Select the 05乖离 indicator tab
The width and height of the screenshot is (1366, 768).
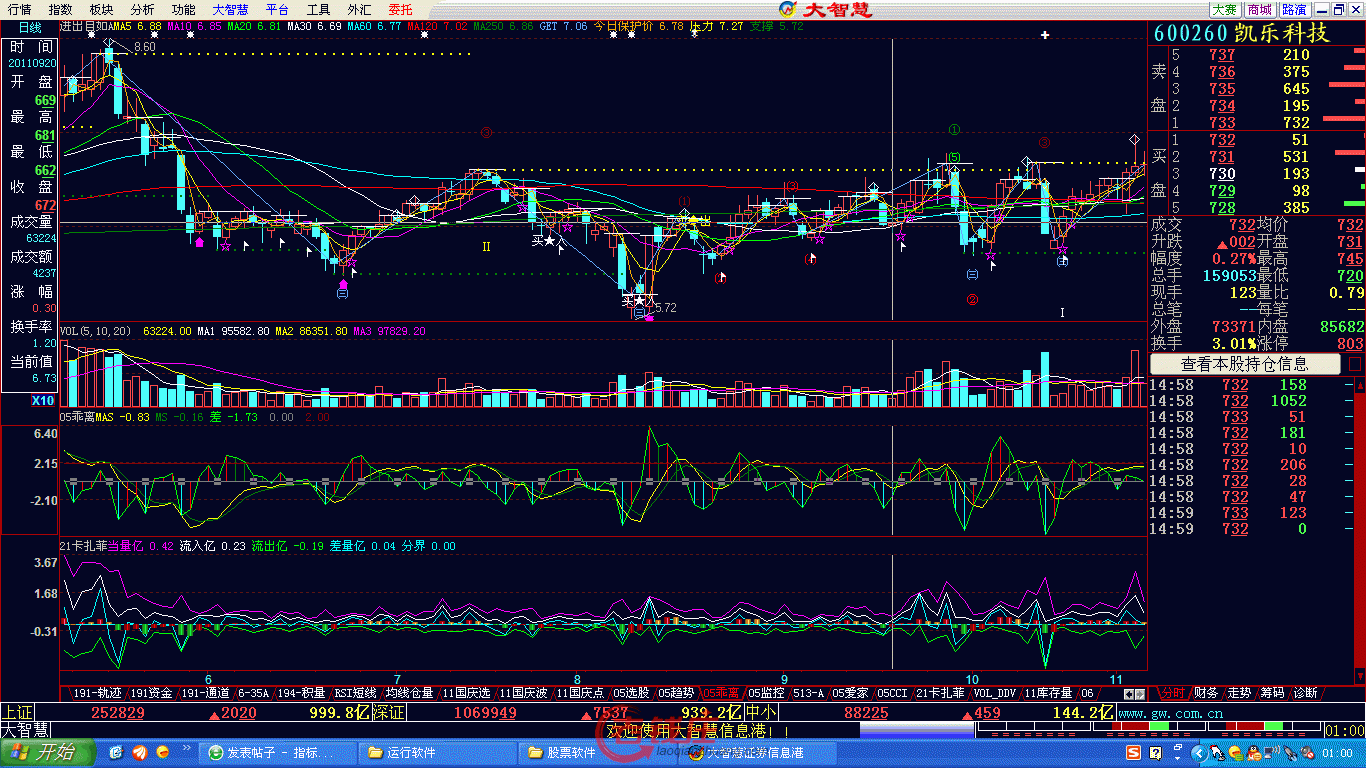721,692
